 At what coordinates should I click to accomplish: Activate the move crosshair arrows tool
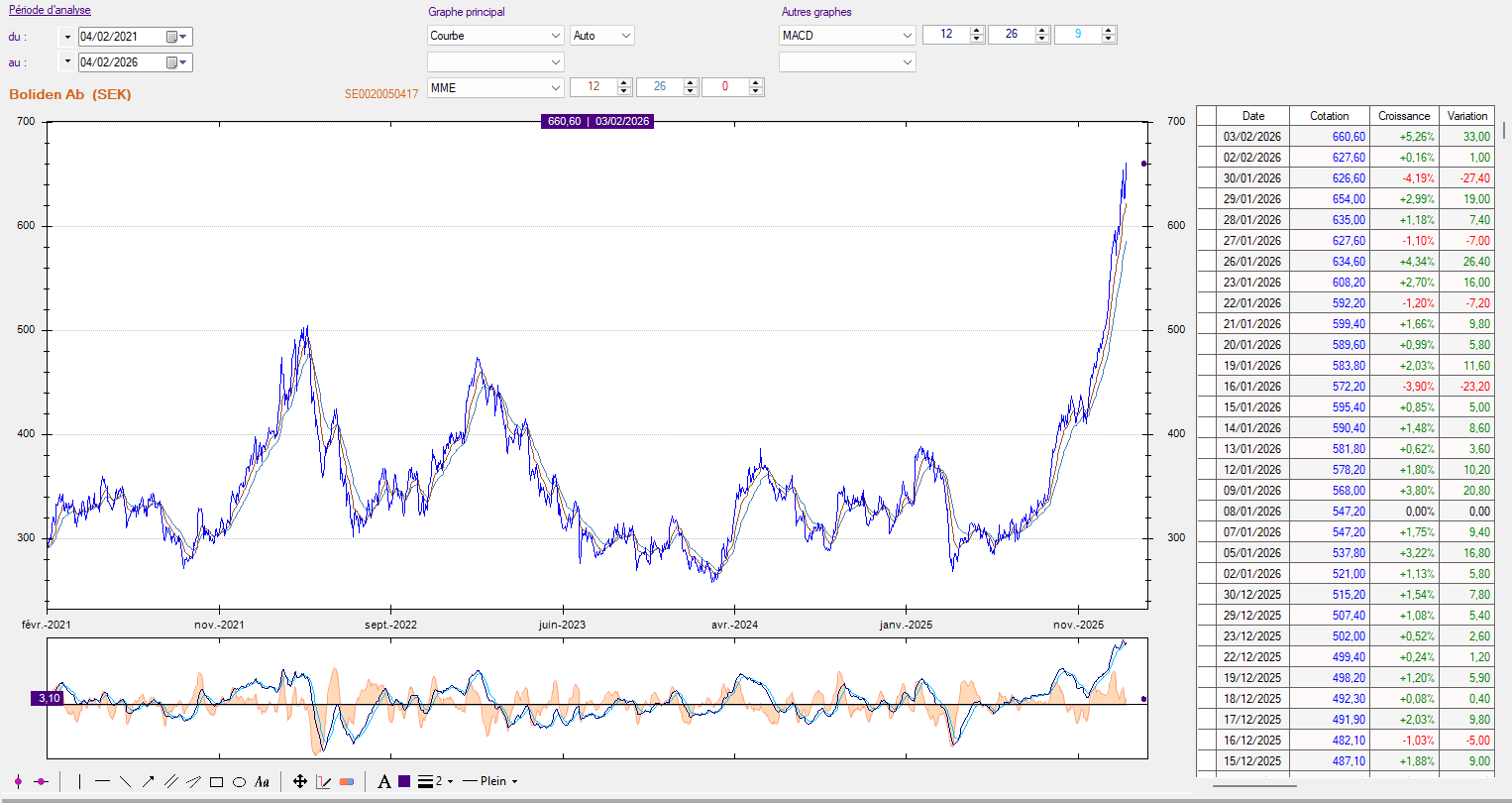pyautogui.click(x=300, y=782)
